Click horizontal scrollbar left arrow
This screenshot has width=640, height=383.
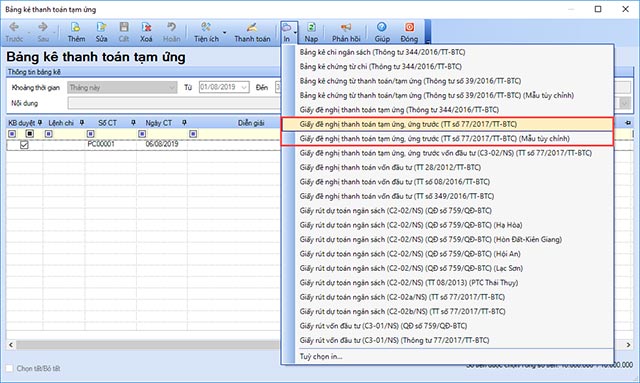tap(11, 345)
